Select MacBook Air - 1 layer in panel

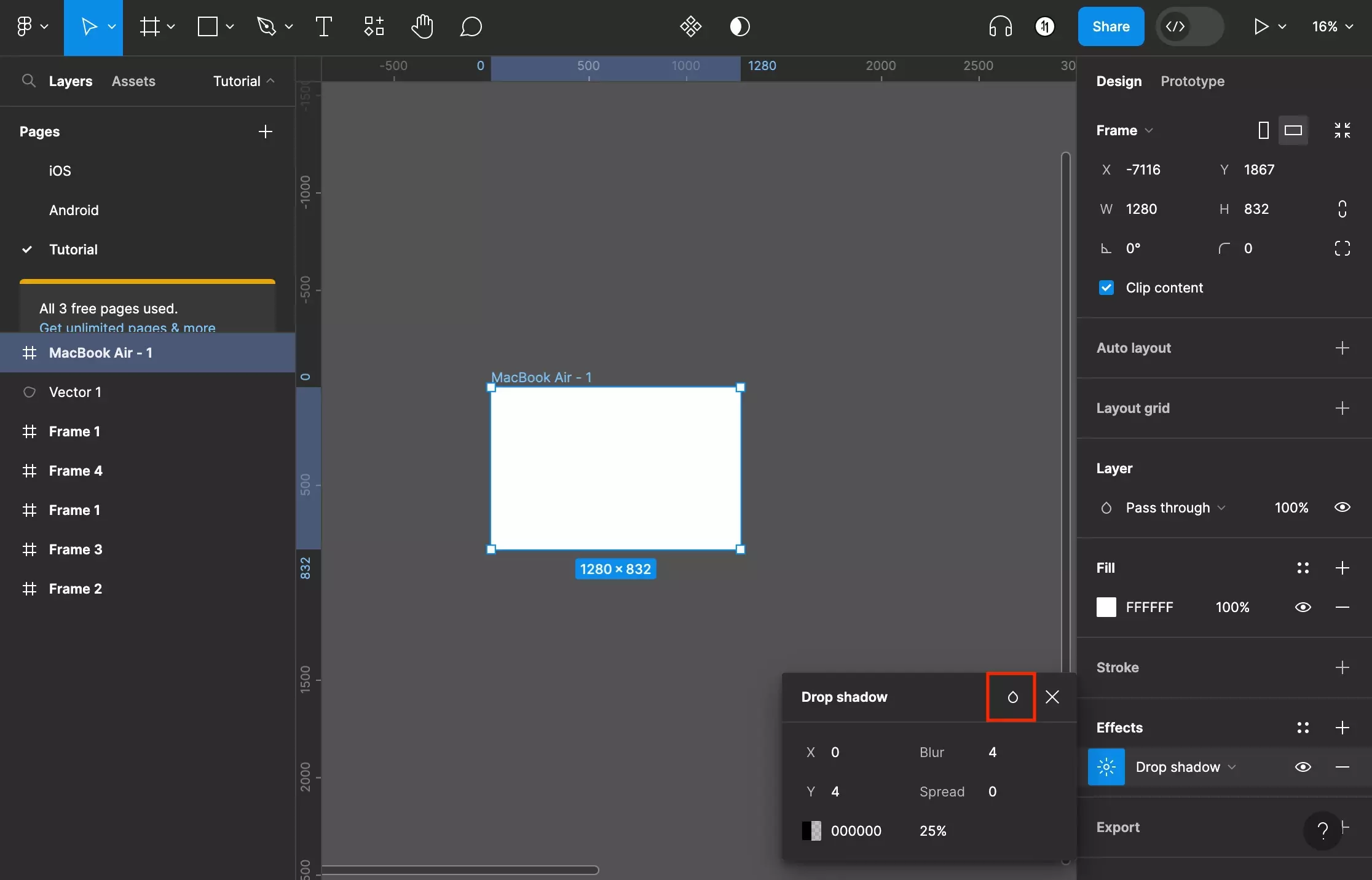pyautogui.click(x=100, y=352)
